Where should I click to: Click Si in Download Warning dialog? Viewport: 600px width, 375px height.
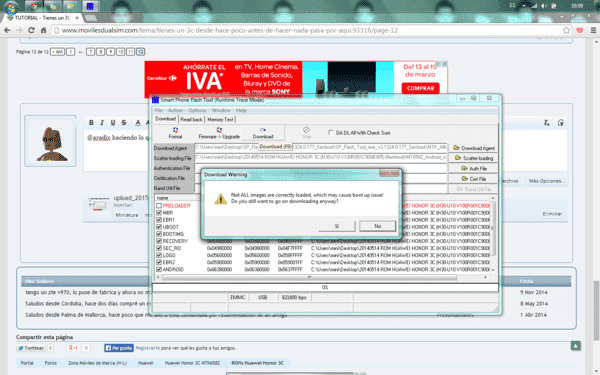pyautogui.click(x=337, y=226)
